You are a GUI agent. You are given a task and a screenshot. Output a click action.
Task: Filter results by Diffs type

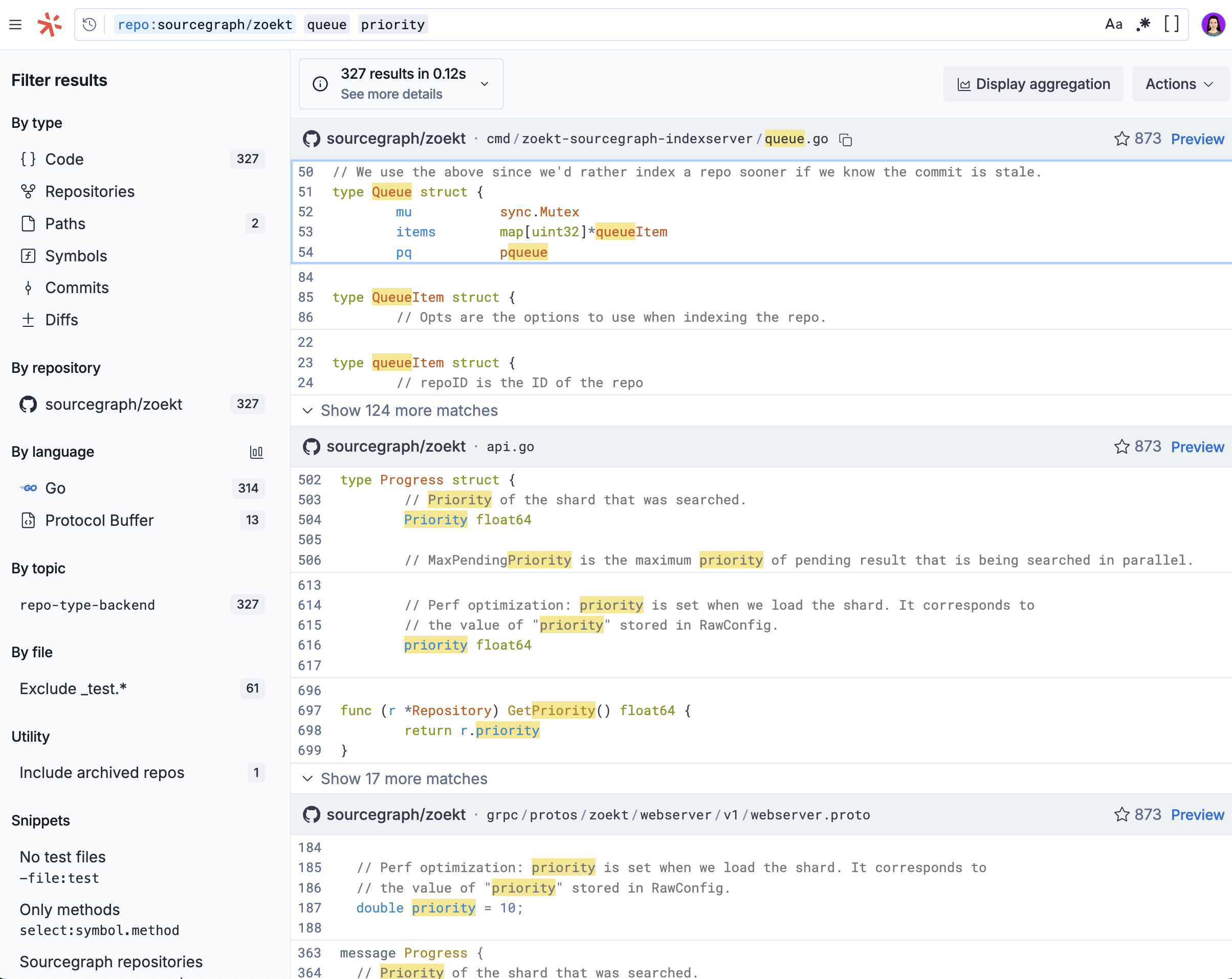(x=142, y=320)
